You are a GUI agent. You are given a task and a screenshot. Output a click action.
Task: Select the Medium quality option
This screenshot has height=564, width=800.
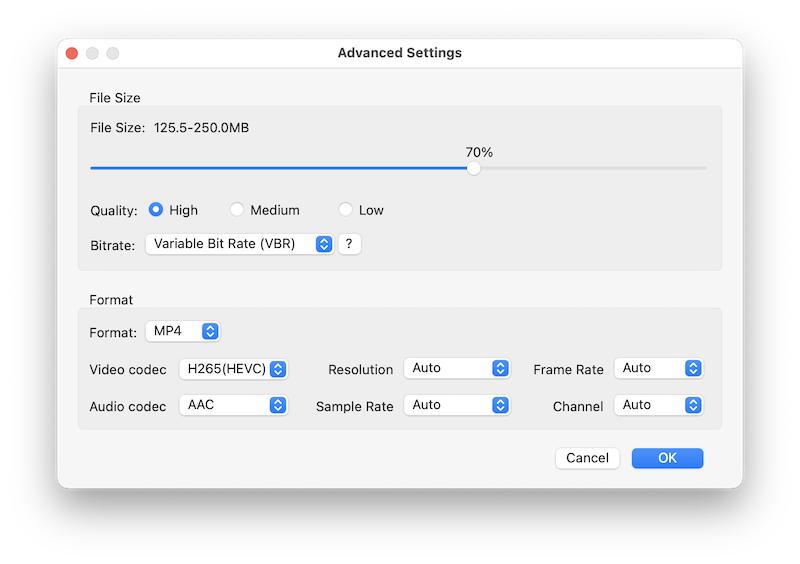point(236,210)
